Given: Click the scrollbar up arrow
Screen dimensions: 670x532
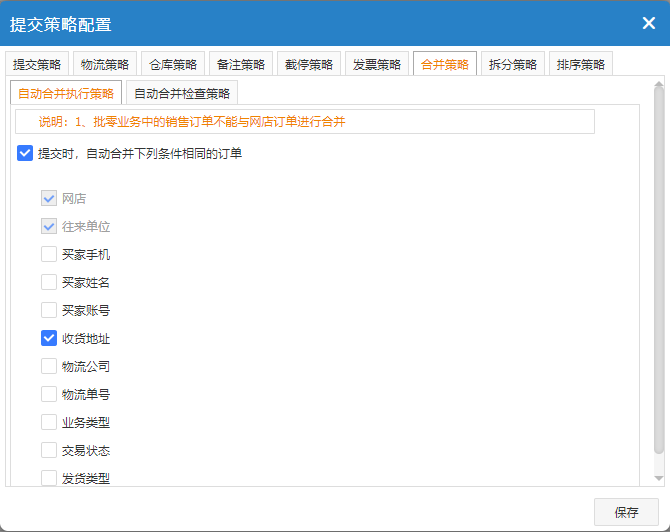Looking at the screenshot, I should (659, 84).
